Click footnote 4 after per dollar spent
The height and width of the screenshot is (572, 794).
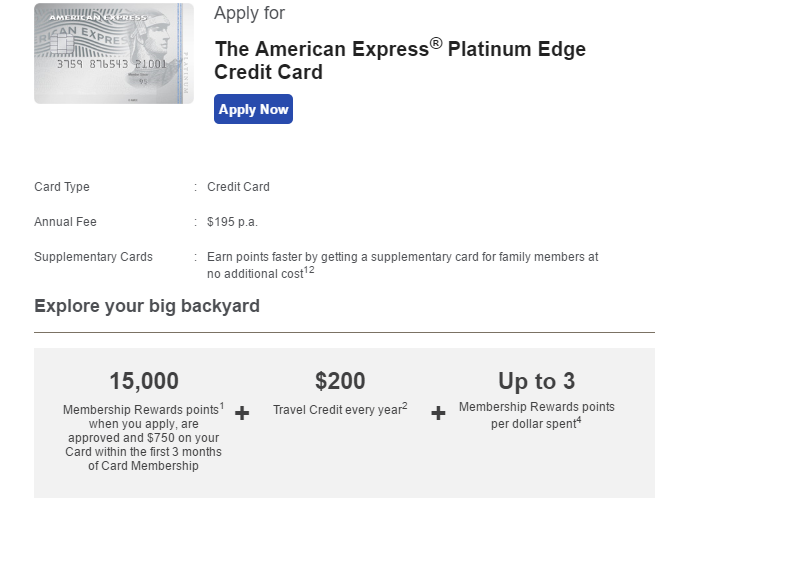point(579,420)
